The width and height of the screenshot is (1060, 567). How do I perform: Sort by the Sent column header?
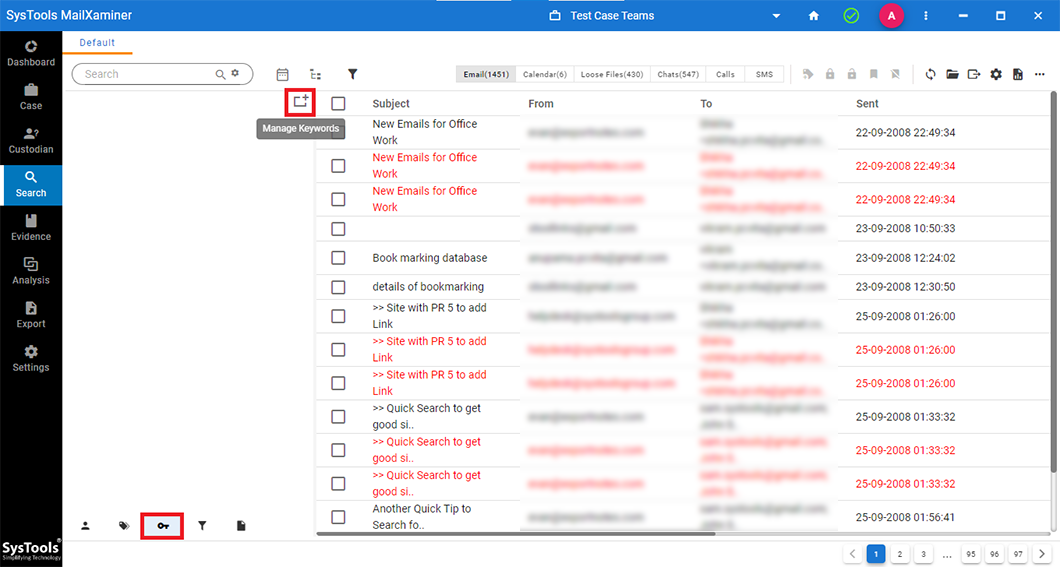867,103
